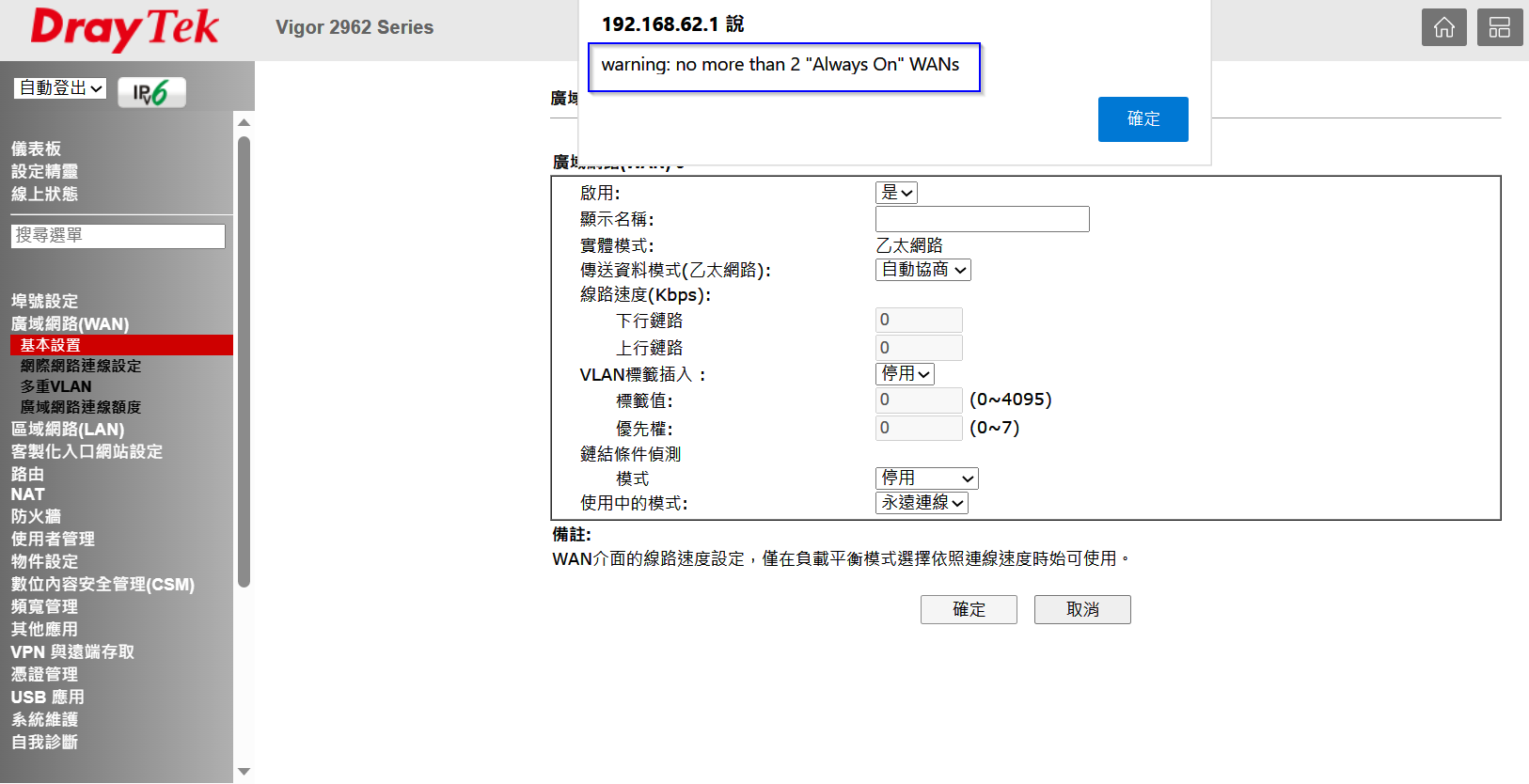Confirm the warning dialog with 確定
The image size is (1529, 784).
coord(1143,119)
